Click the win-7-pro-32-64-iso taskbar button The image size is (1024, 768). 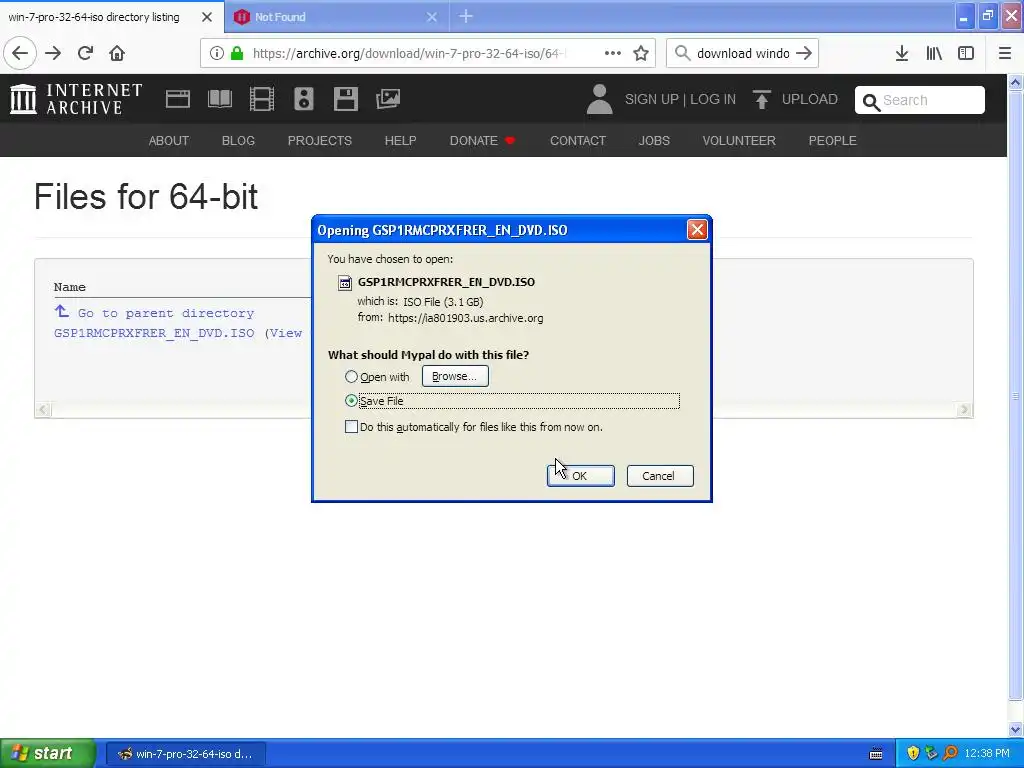coord(186,754)
